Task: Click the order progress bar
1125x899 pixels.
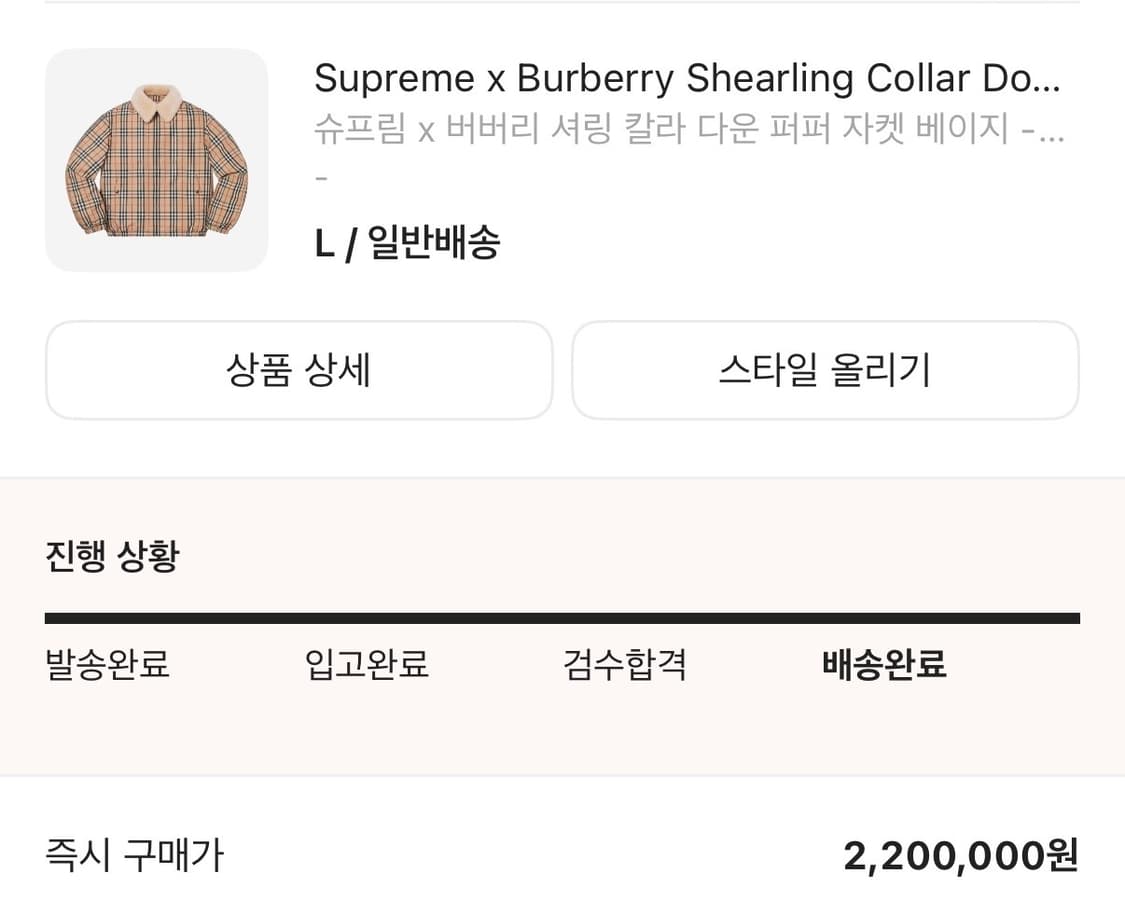Action: click(x=562, y=614)
